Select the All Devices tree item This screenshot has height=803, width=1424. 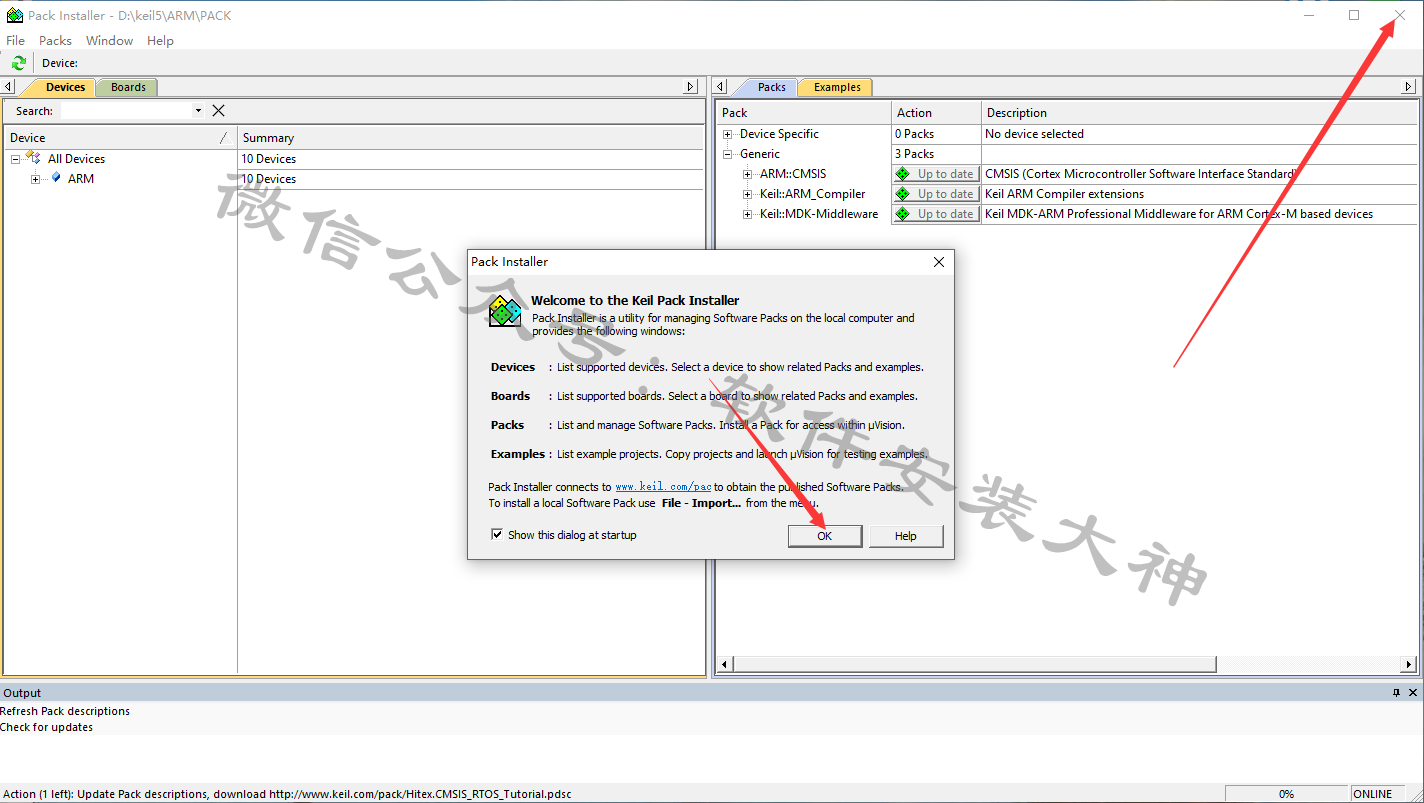coord(76,159)
